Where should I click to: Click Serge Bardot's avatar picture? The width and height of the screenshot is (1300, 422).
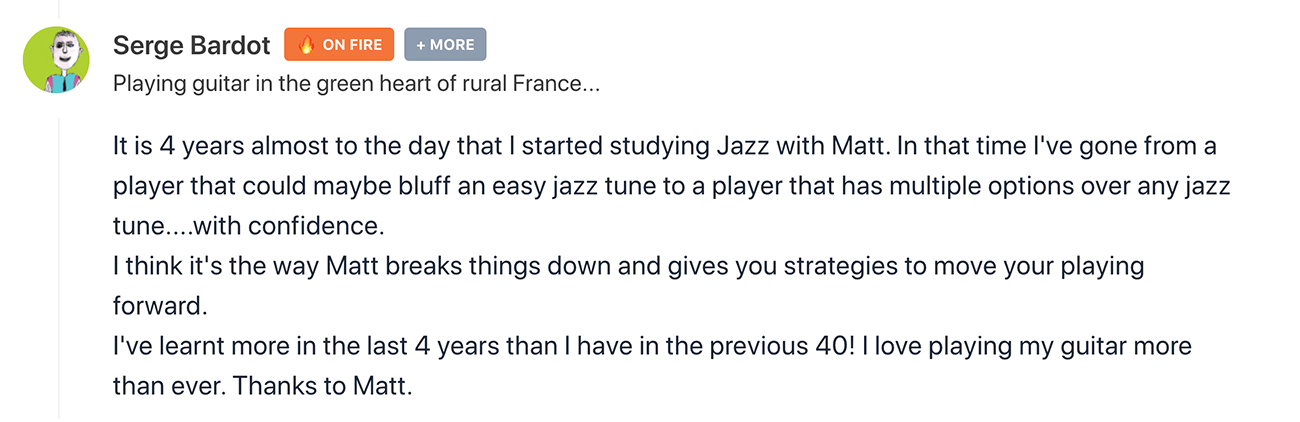pyautogui.click(x=58, y=60)
